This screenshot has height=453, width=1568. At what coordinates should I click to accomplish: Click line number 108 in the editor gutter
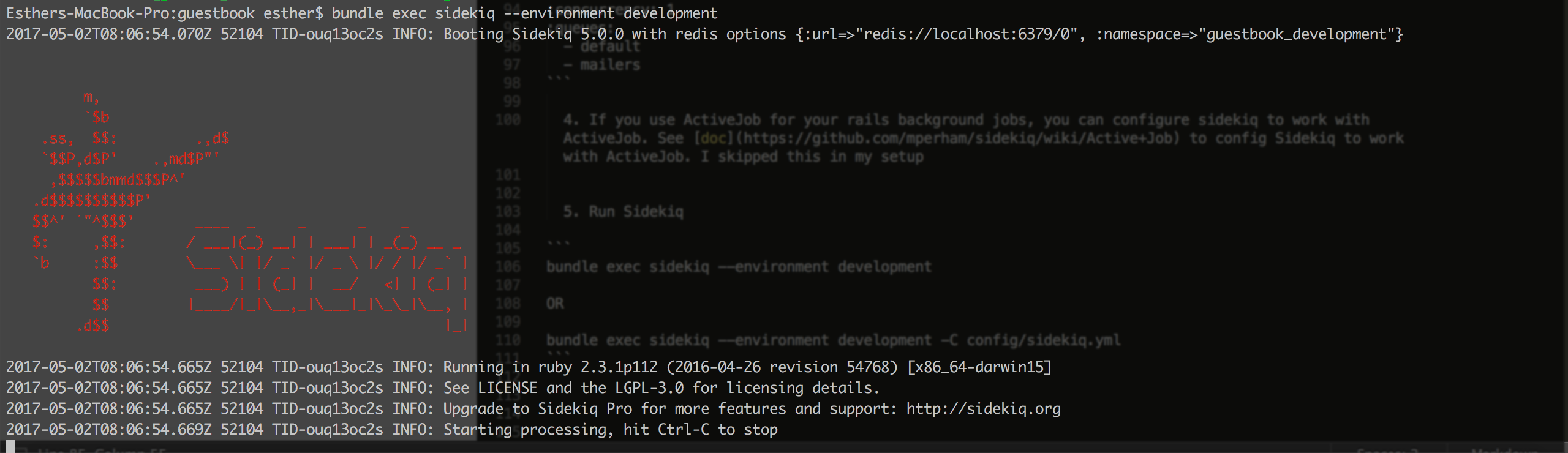(x=508, y=304)
